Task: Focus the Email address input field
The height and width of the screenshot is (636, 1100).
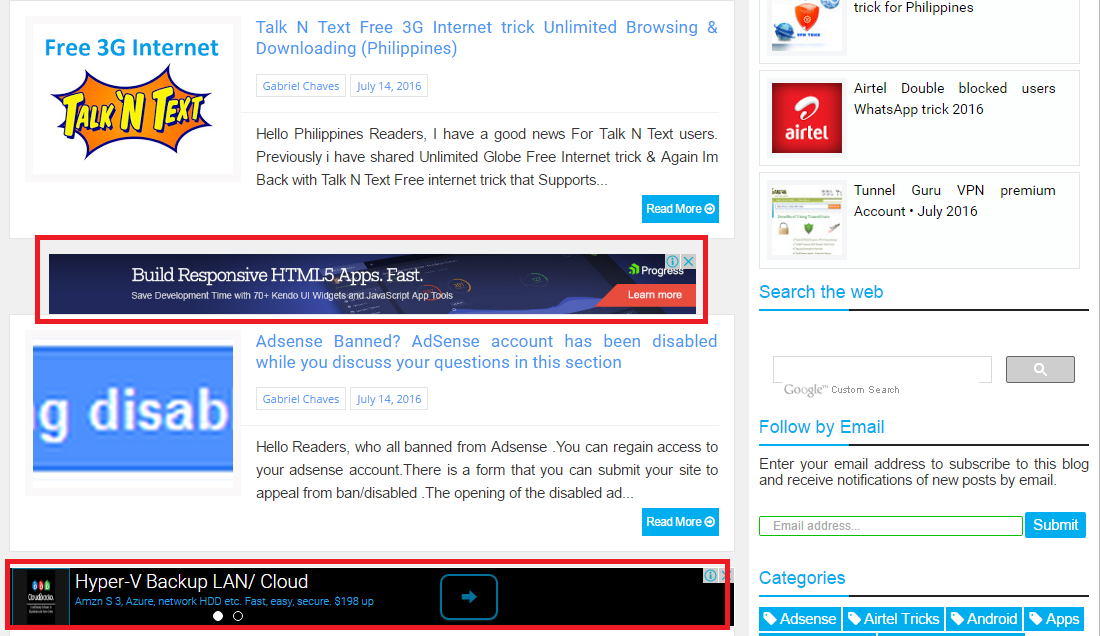Action: [x=890, y=526]
